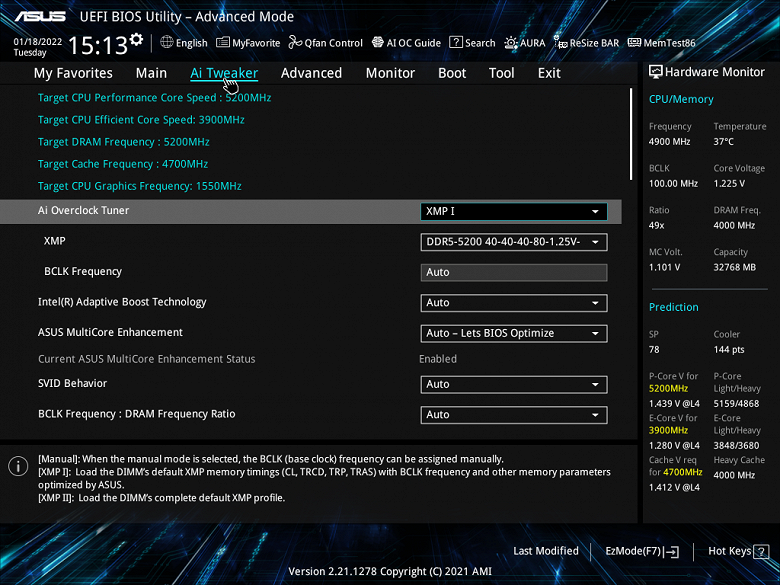This screenshot has width=780, height=585.
Task: Switch to the Main tab
Action: click(151, 73)
